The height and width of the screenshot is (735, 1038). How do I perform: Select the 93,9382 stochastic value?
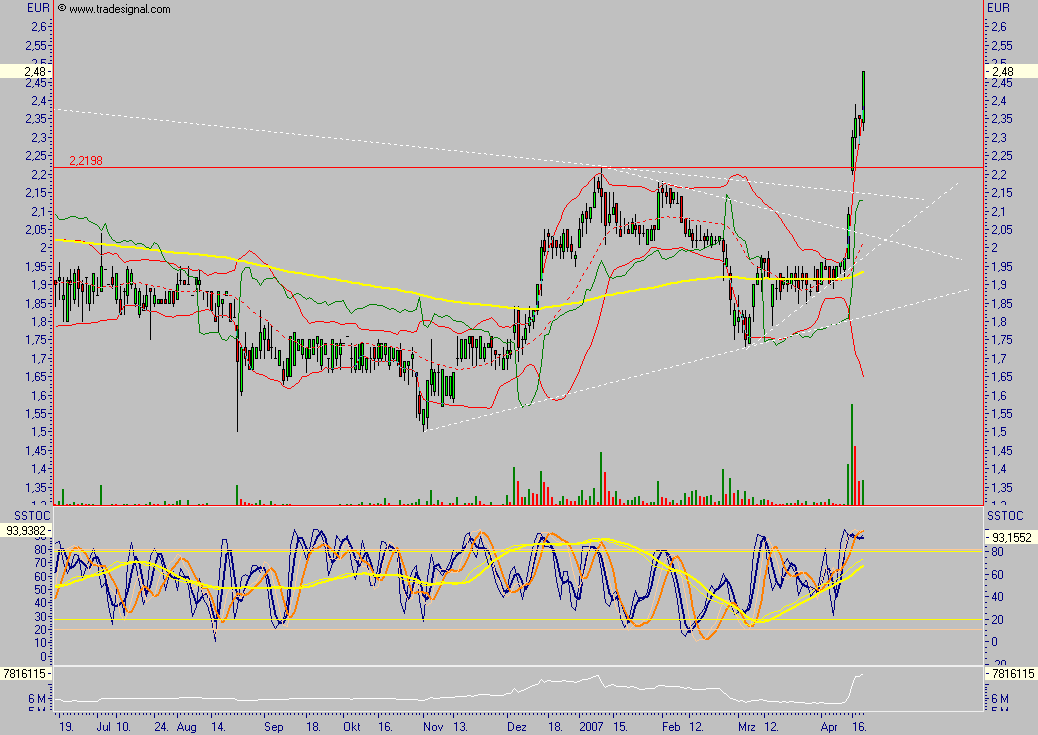tap(26, 530)
